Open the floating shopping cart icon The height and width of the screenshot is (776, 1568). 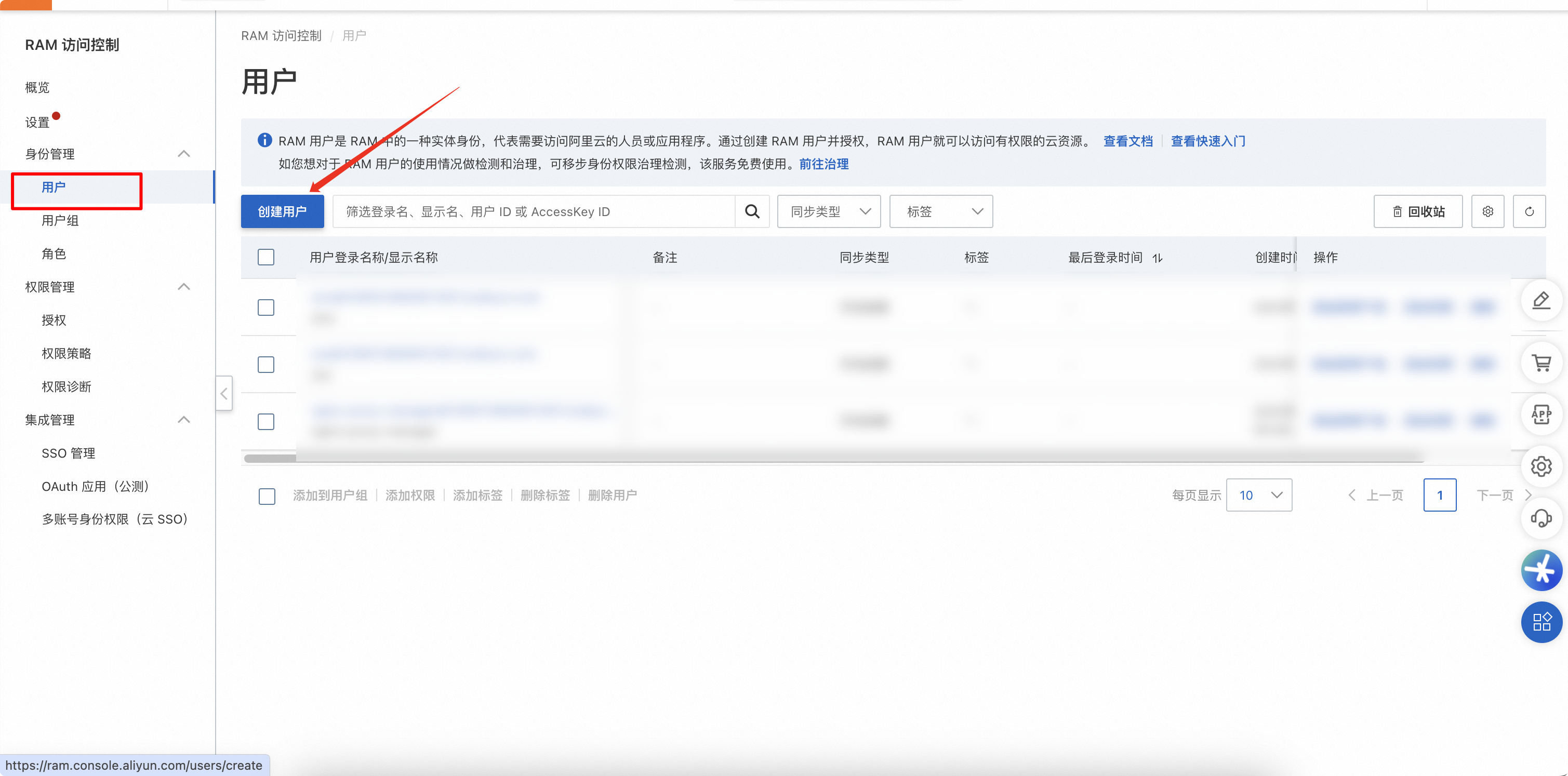pyautogui.click(x=1541, y=364)
